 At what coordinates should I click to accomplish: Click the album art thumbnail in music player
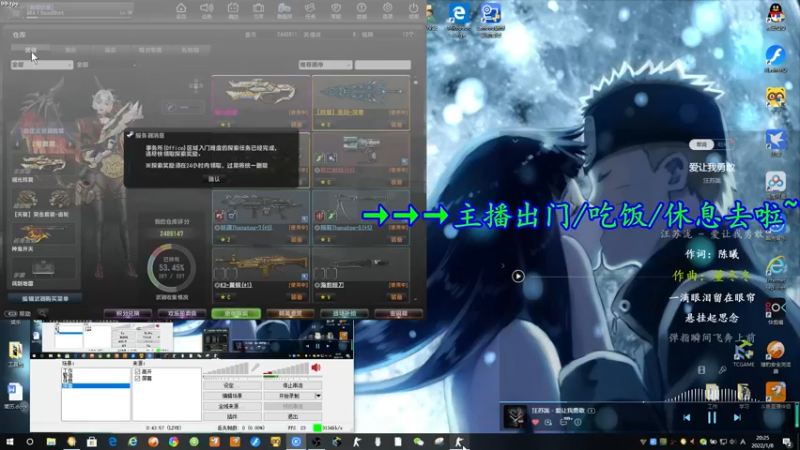[x=514, y=416]
